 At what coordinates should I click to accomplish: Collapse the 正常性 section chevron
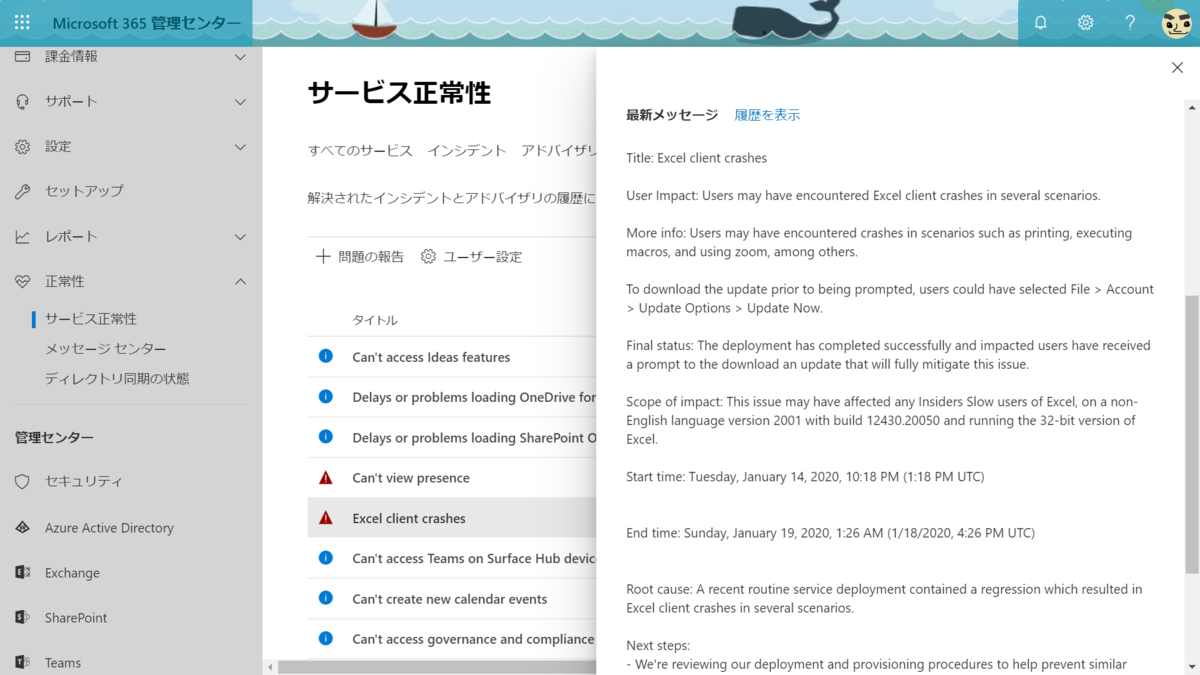click(x=240, y=282)
